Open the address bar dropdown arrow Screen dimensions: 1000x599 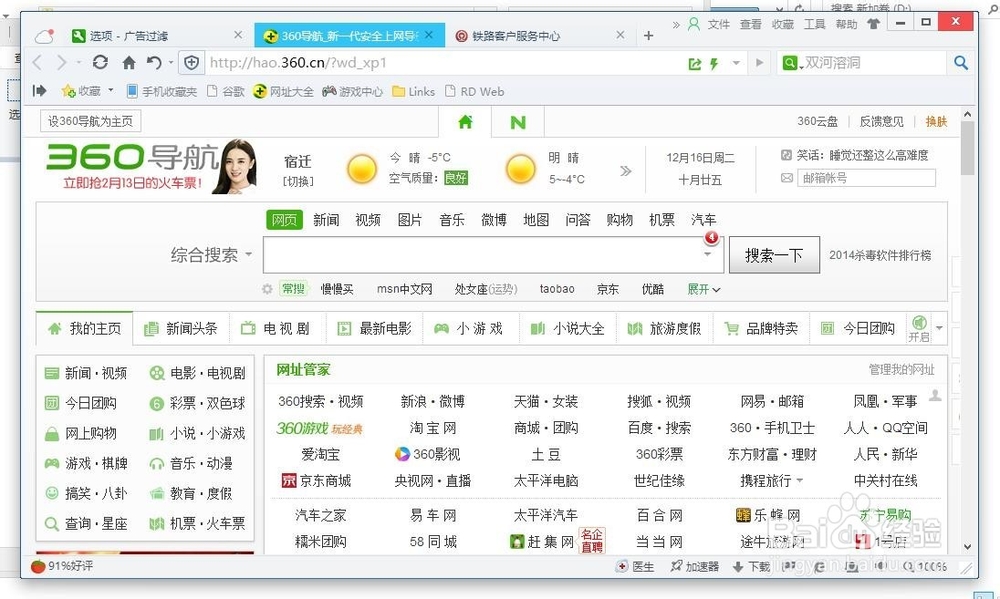[736, 63]
